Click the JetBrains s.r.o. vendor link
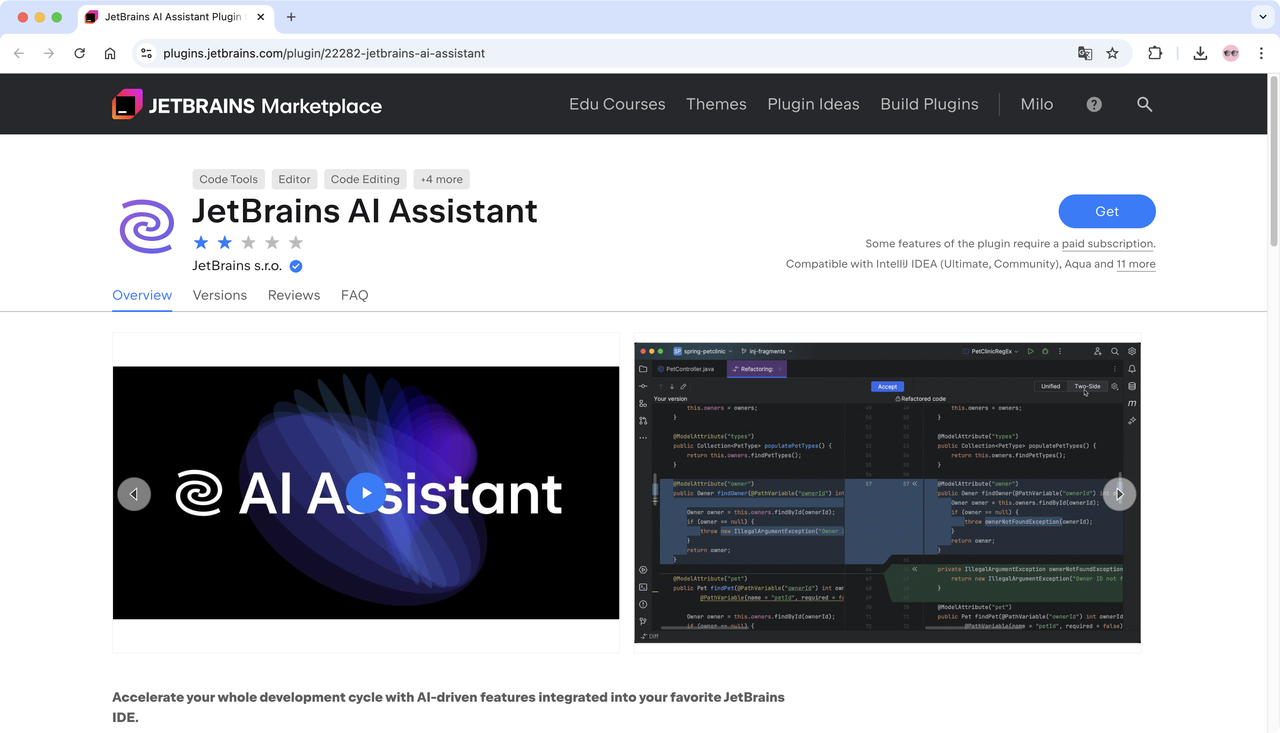The image size is (1280, 733). click(237, 266)
